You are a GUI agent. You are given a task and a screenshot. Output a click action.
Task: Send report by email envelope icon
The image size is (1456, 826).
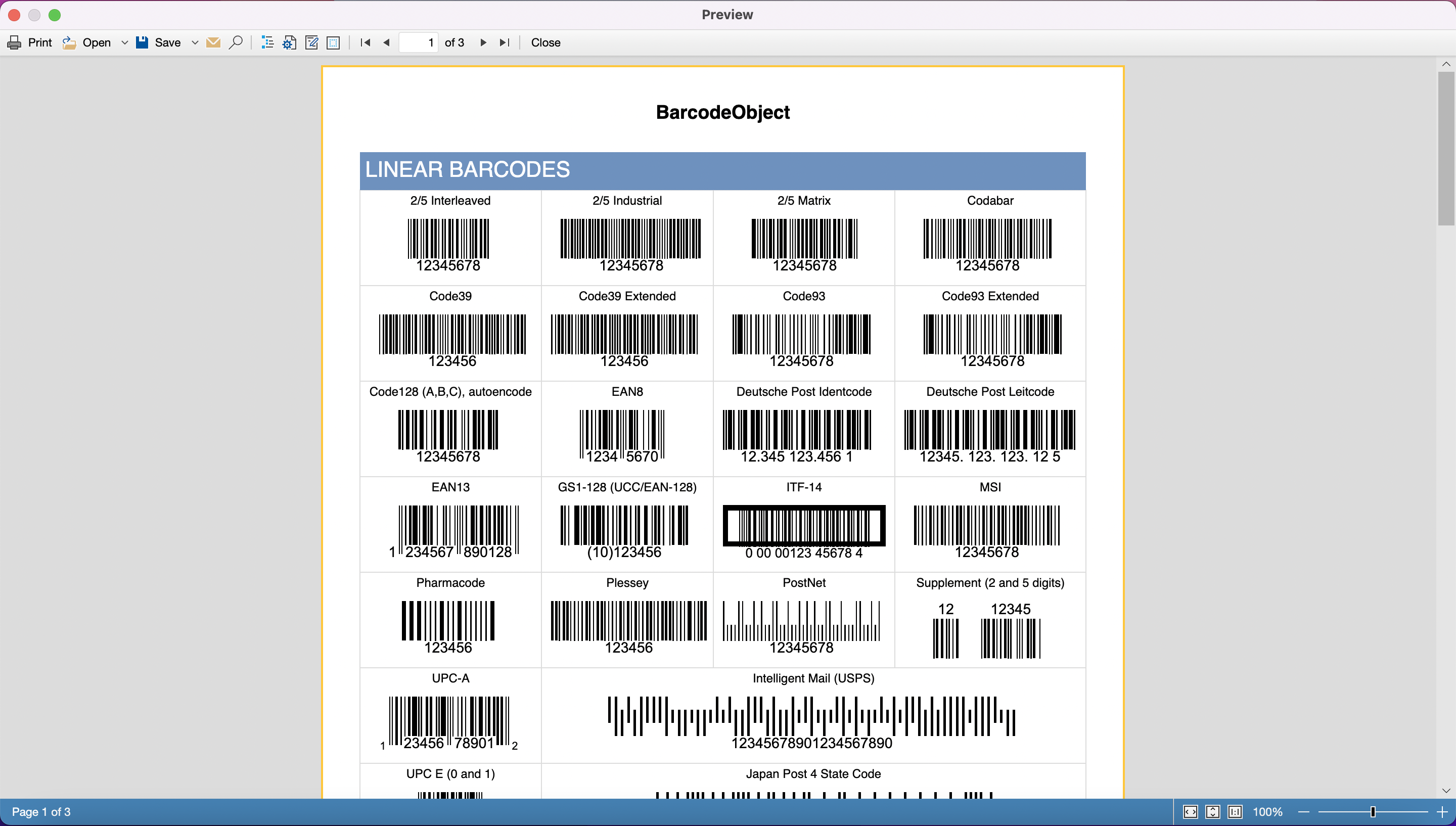point(213,42)
